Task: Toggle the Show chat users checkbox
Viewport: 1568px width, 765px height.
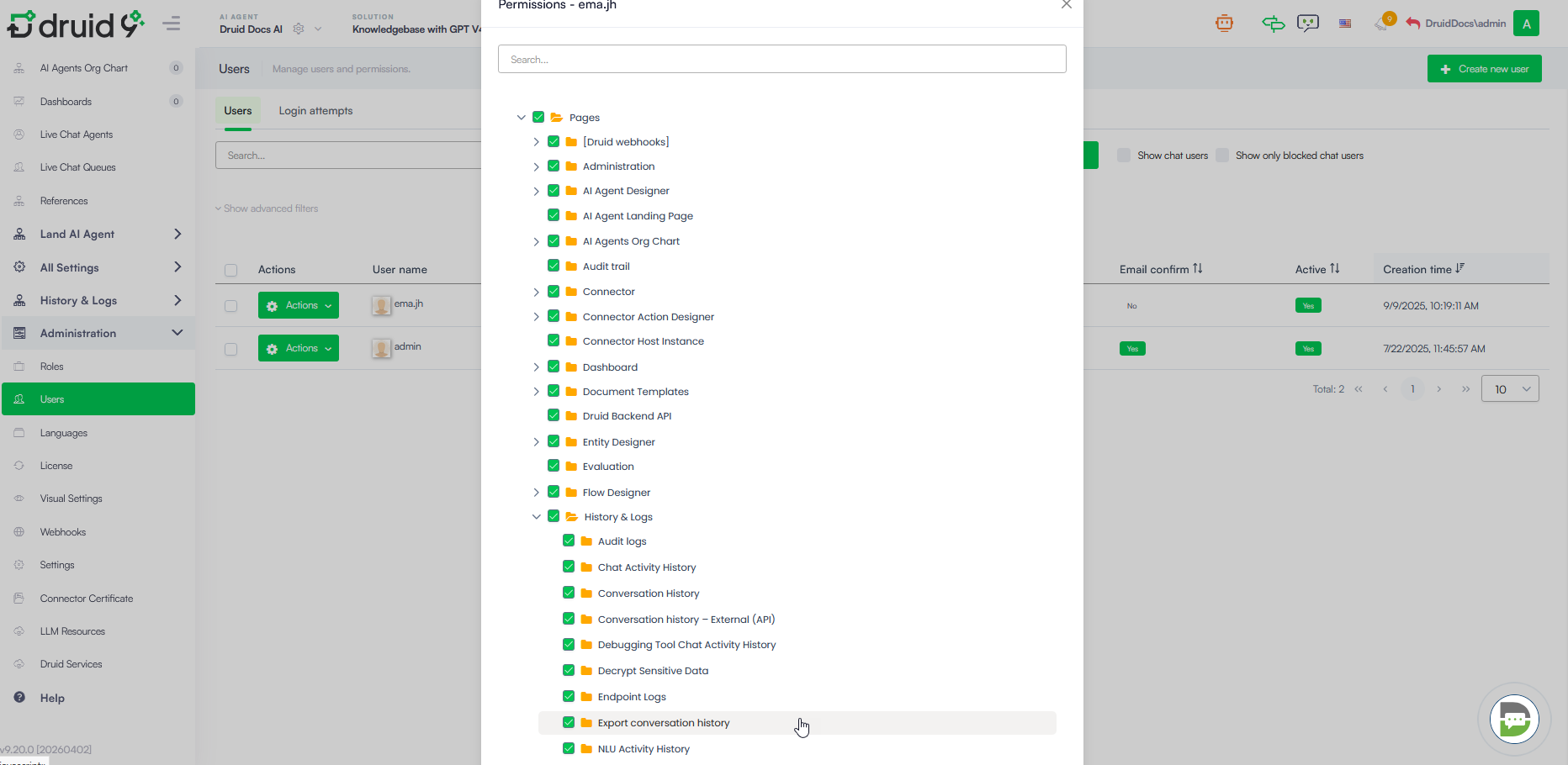Action: tap(1124, 156)
